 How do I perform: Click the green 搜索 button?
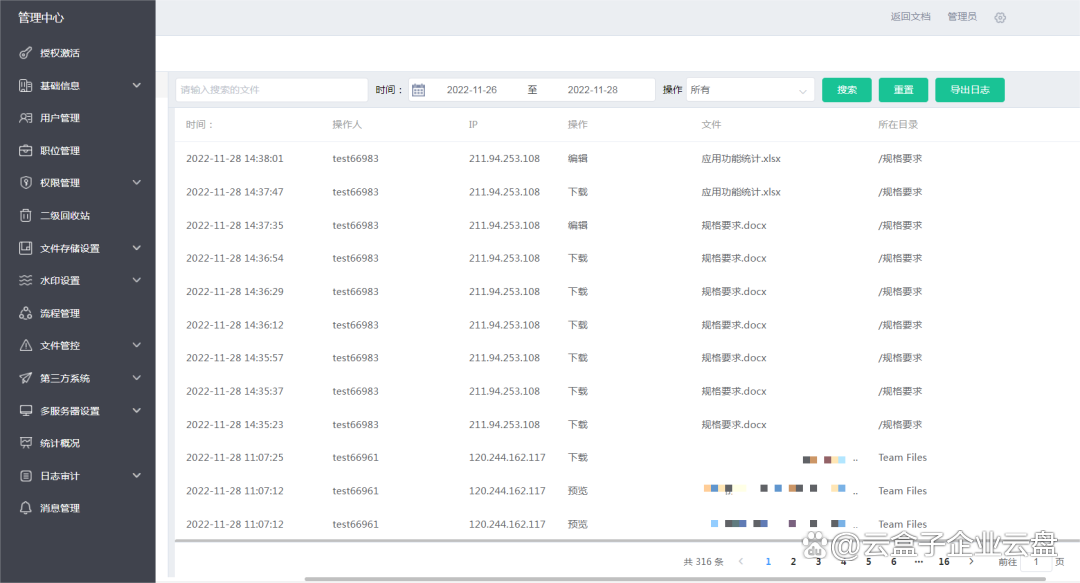847,90
